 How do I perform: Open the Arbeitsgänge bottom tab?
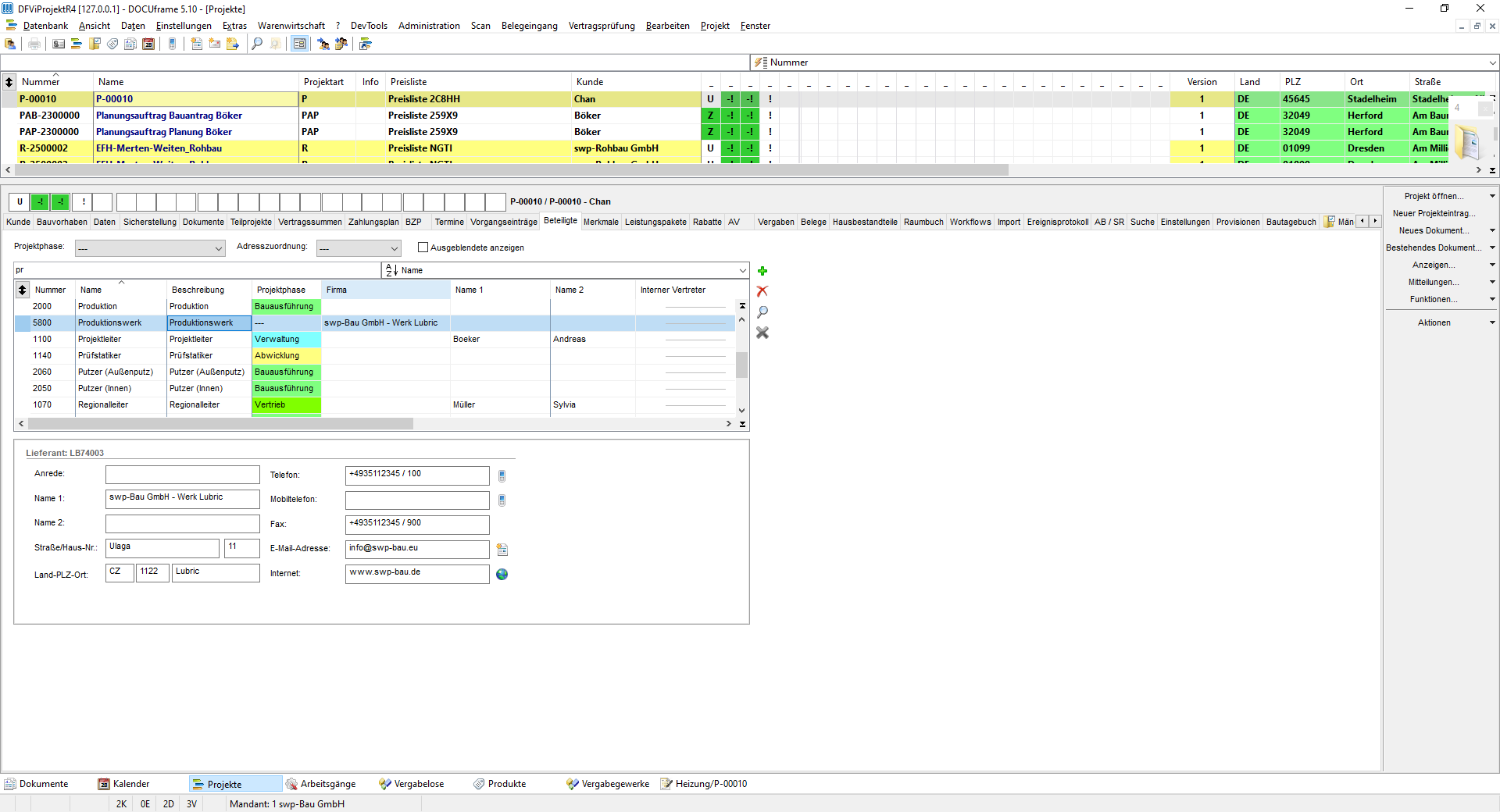(321, 784)
